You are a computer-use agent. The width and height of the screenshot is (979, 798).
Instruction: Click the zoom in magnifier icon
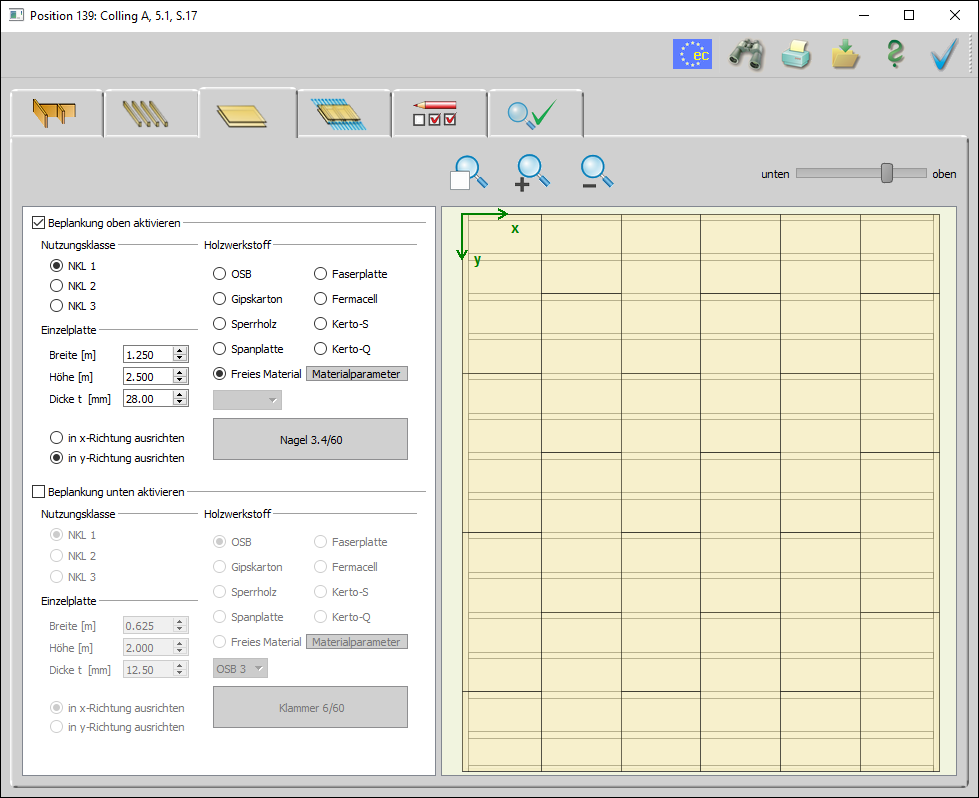[532, 173]
